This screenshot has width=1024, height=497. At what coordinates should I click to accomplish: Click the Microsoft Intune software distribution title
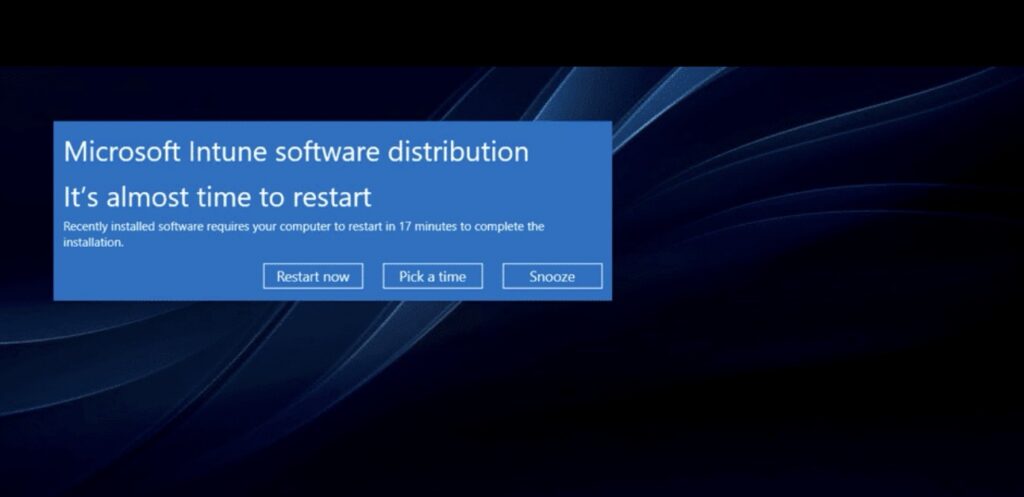coord(296,152)
